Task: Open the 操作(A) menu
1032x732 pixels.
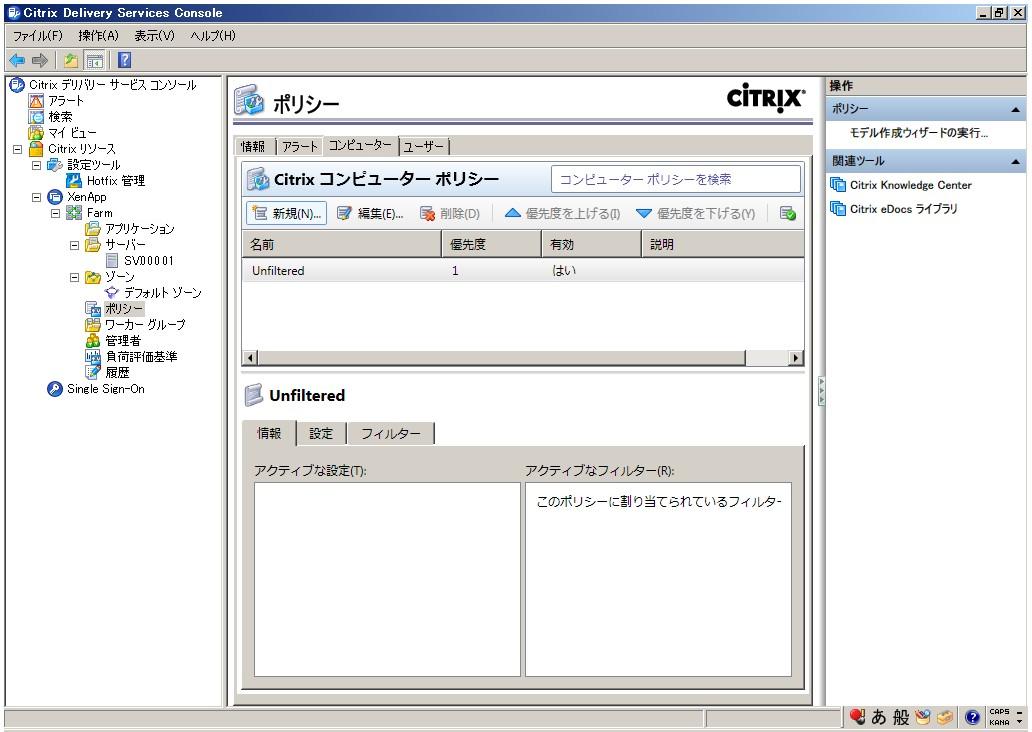Action: (98, 36)
